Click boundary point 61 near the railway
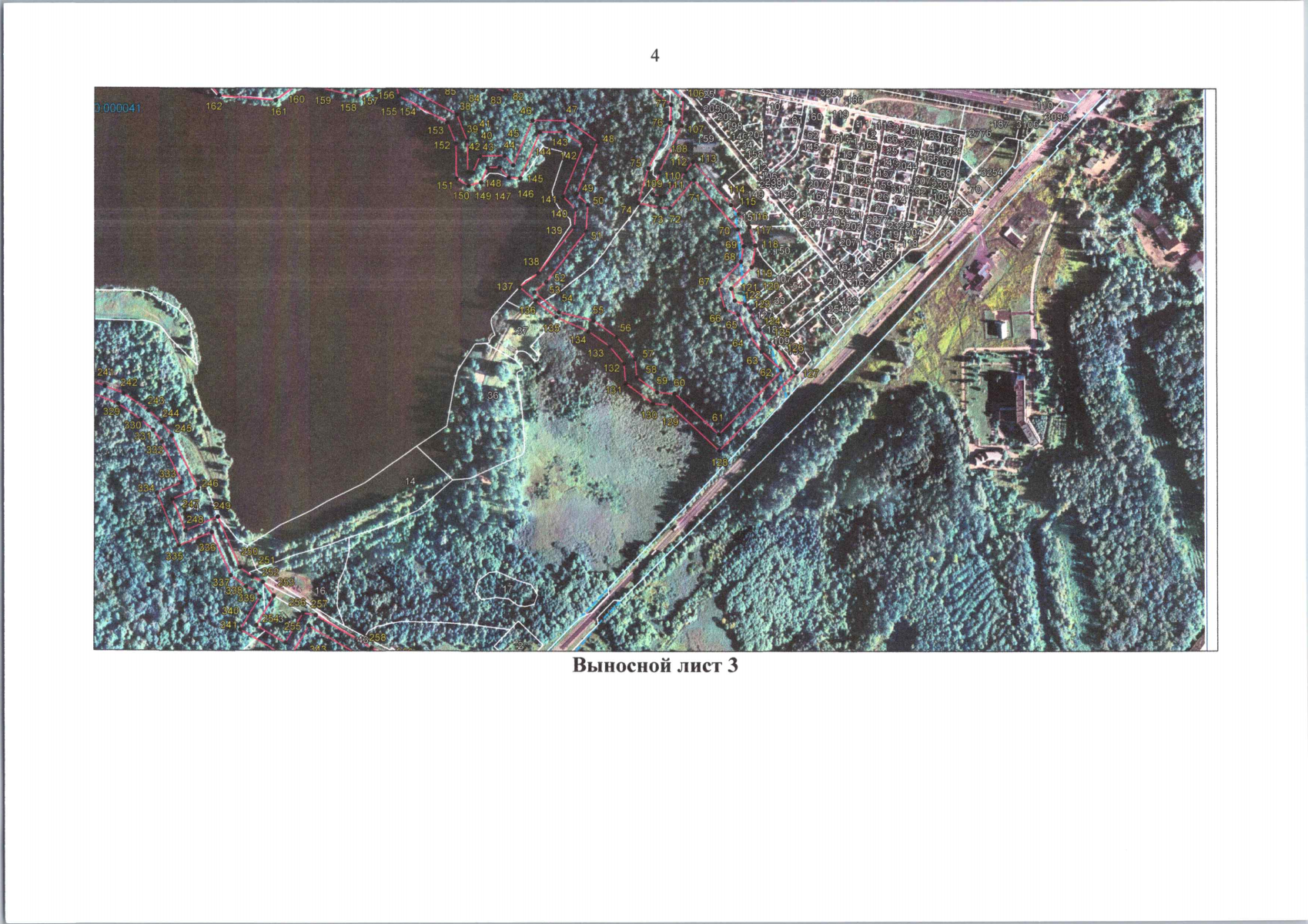1308x924 pixels. pos(718,418)
